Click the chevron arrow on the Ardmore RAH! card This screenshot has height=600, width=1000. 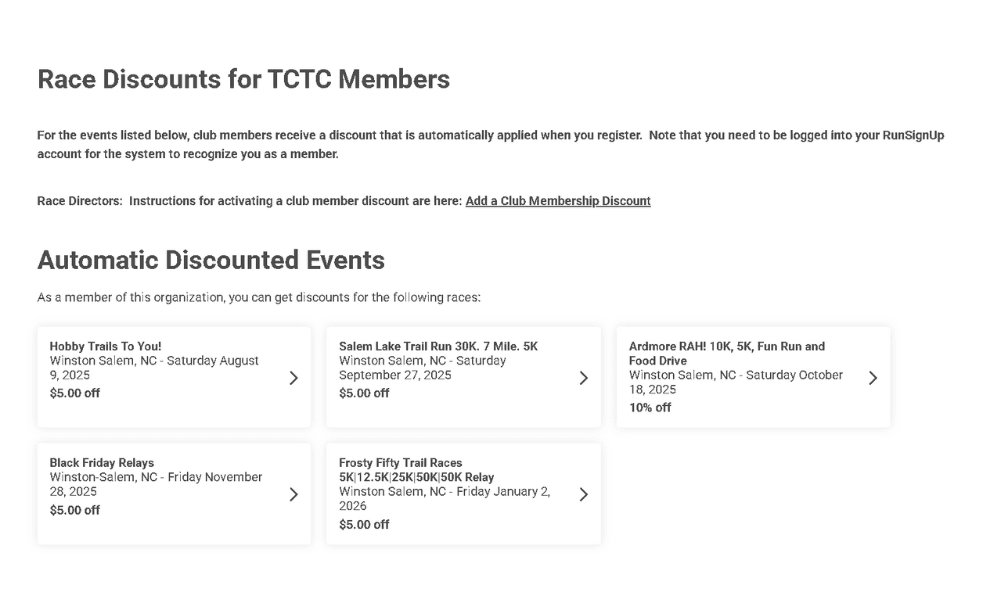tap(872, 378)
